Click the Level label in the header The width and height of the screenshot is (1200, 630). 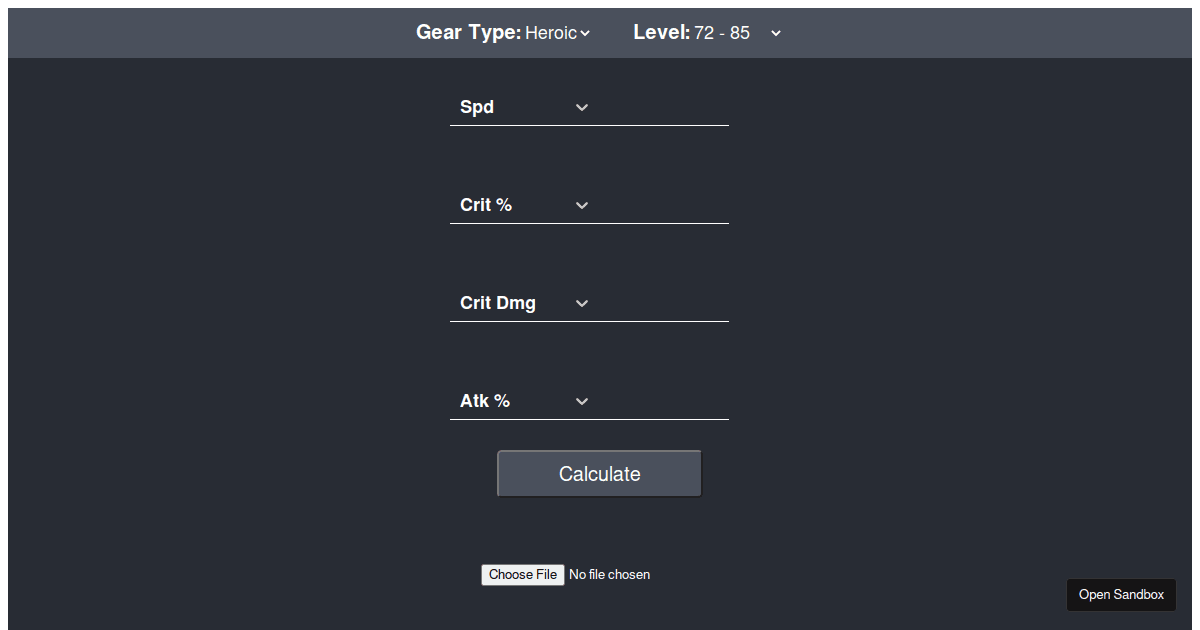661,33
